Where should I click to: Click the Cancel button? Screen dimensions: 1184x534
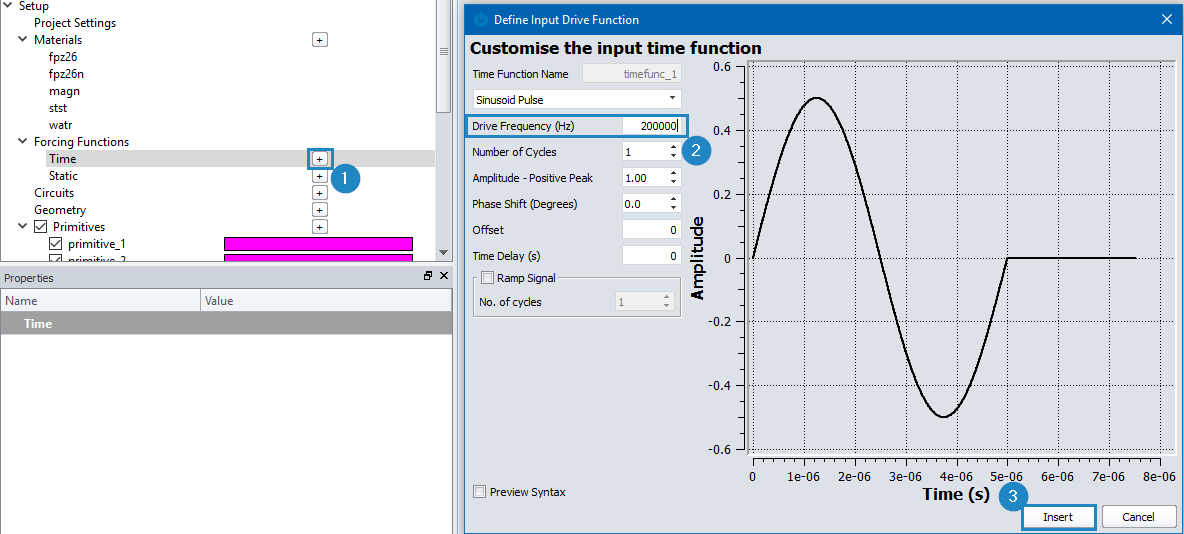[1138, 517]
